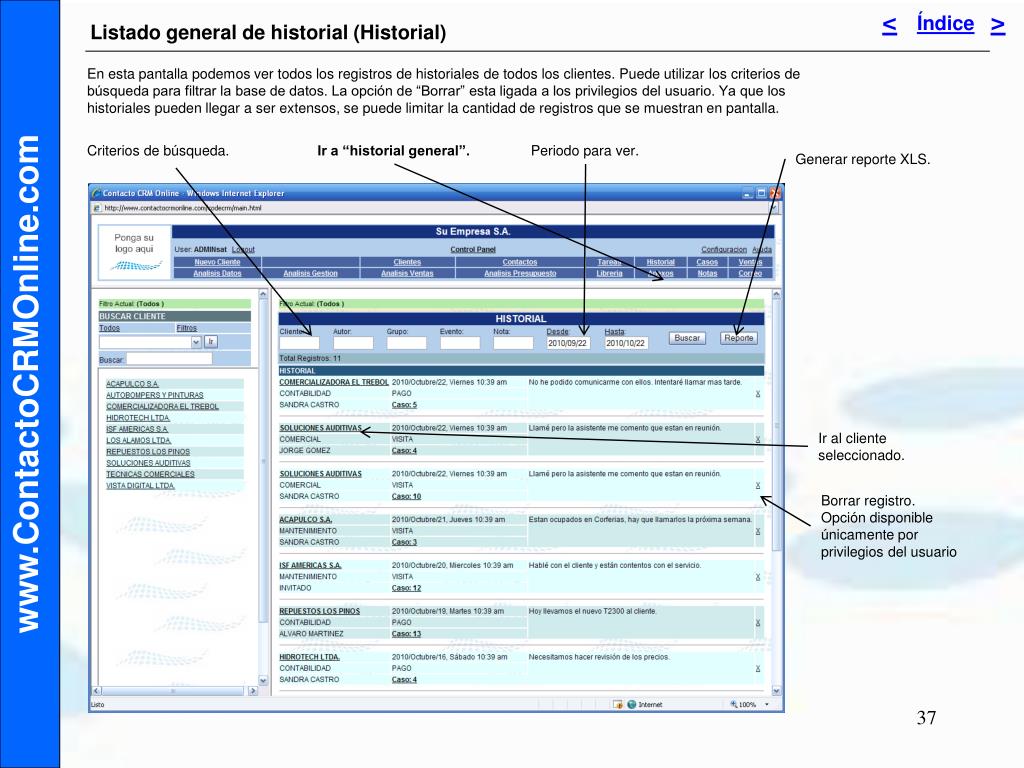Open the Índice link

tap(945, 24)
